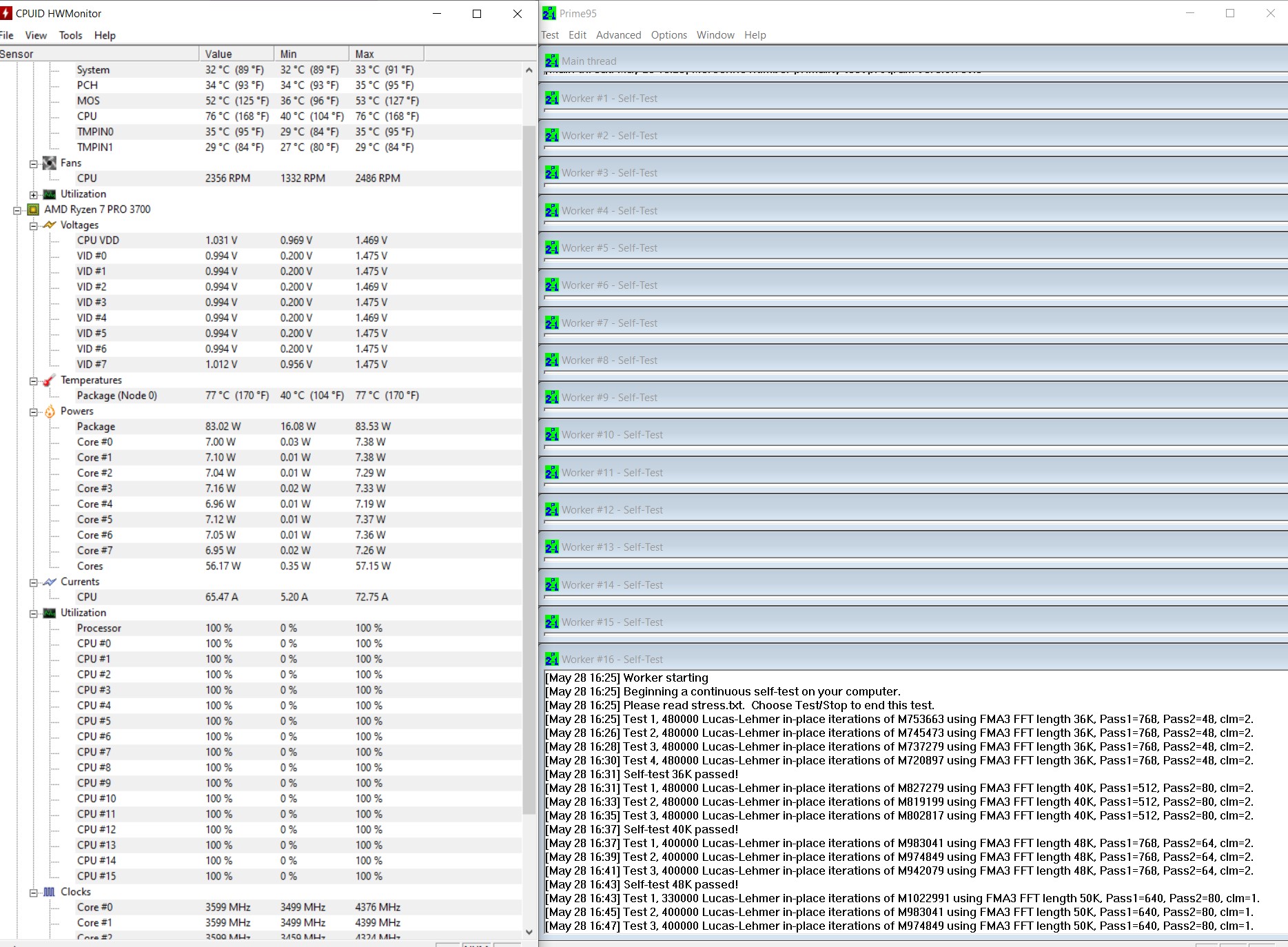
Task: Collapse the Voltages tree node
Action: (x=33, y=226)
